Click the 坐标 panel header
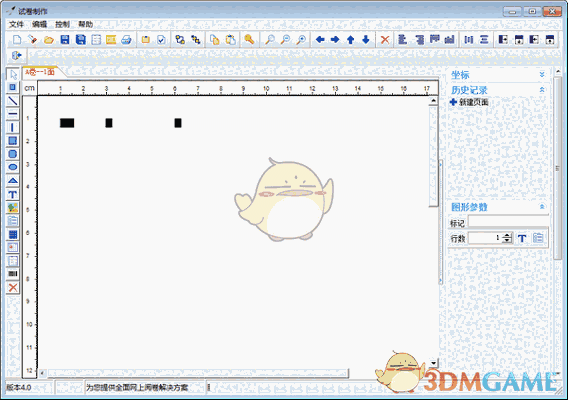The width and height of the screenshot is (568, 400). 498,75
